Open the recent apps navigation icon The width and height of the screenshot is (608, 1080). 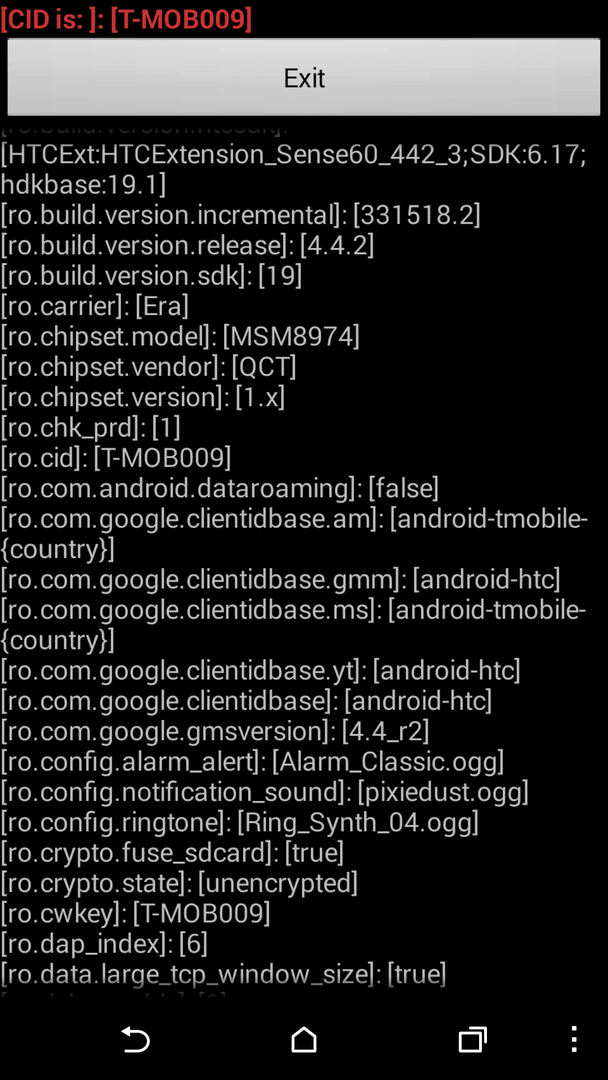[472, 1040]
